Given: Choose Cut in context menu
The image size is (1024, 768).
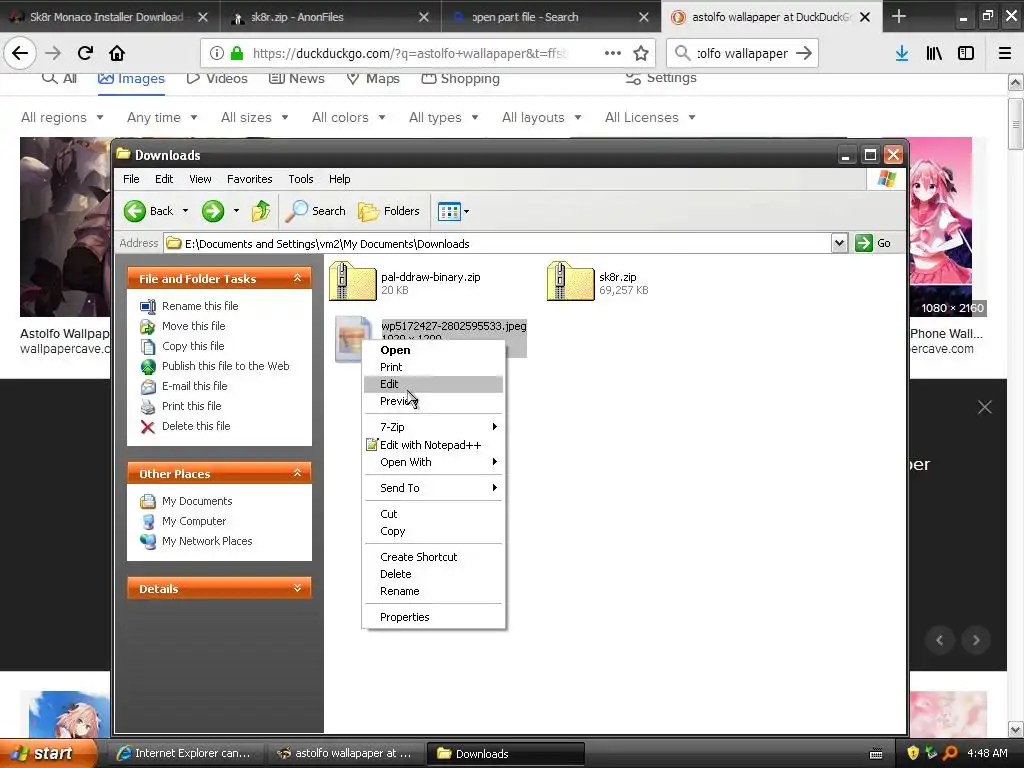Looking at the screenshot, I should coord(434,514).
